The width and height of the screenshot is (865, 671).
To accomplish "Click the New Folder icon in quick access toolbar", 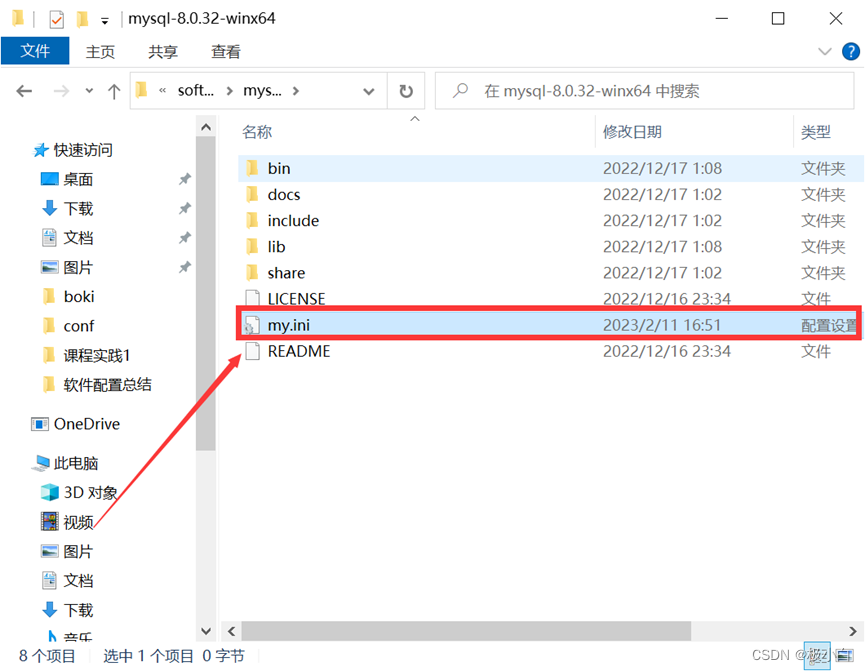I will coord(82,19).
